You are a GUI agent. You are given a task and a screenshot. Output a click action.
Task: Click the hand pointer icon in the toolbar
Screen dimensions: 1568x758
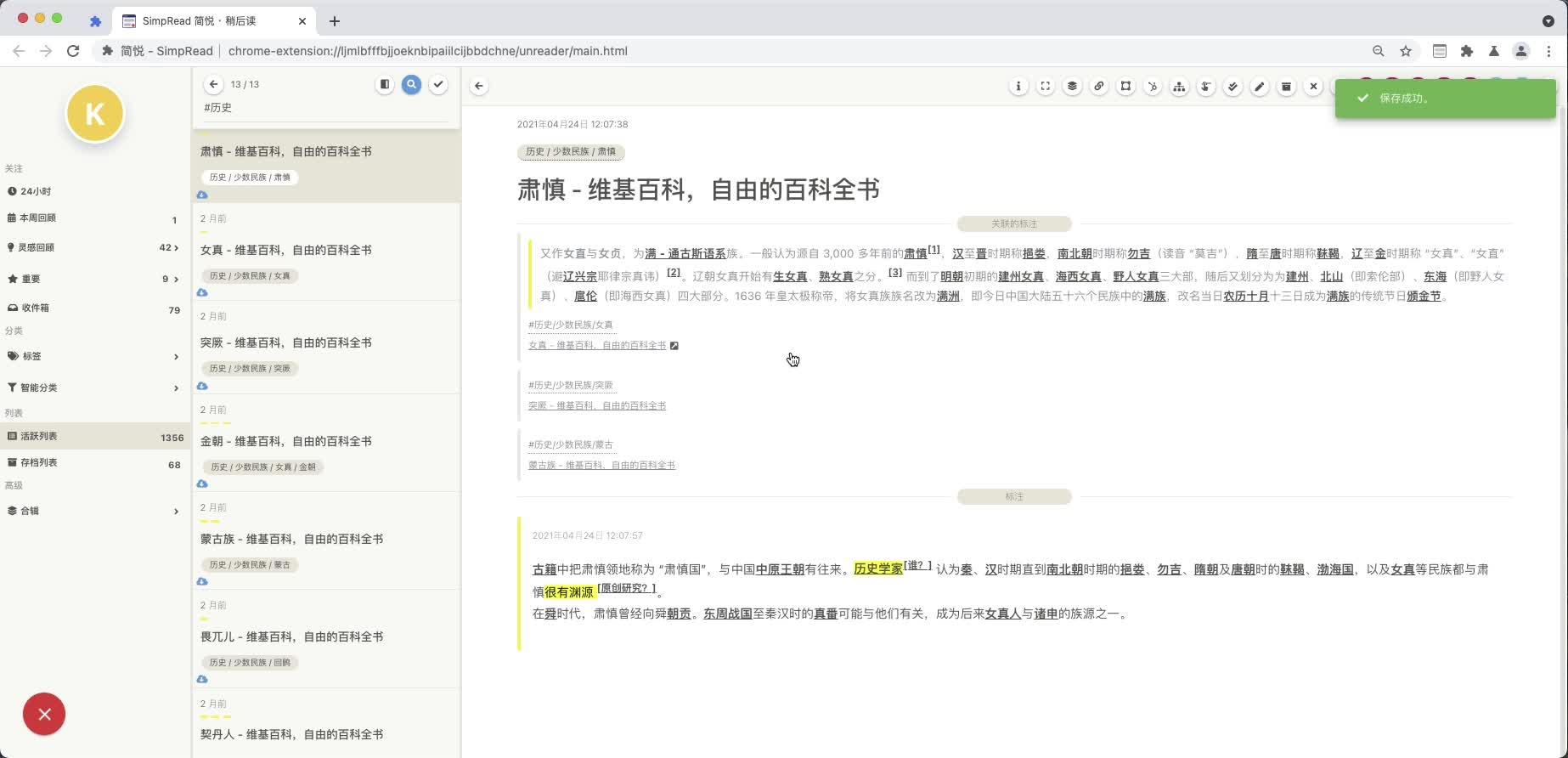coord(1206,86)
